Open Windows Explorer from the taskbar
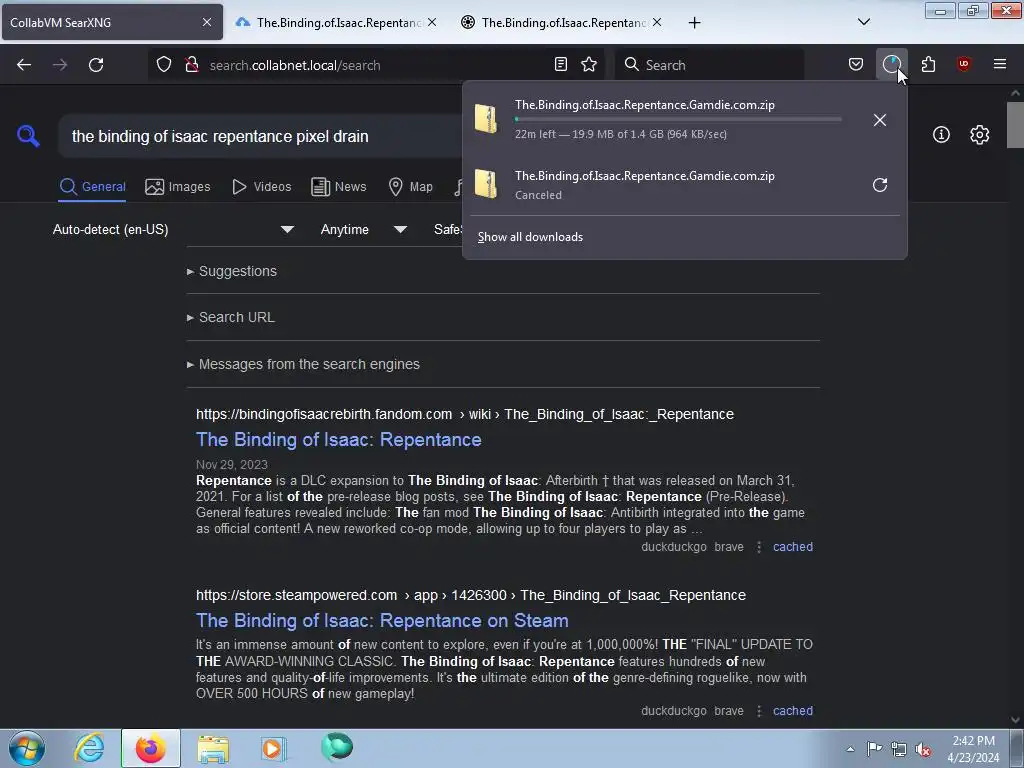The image size is (1024, 768). point(213,748)
